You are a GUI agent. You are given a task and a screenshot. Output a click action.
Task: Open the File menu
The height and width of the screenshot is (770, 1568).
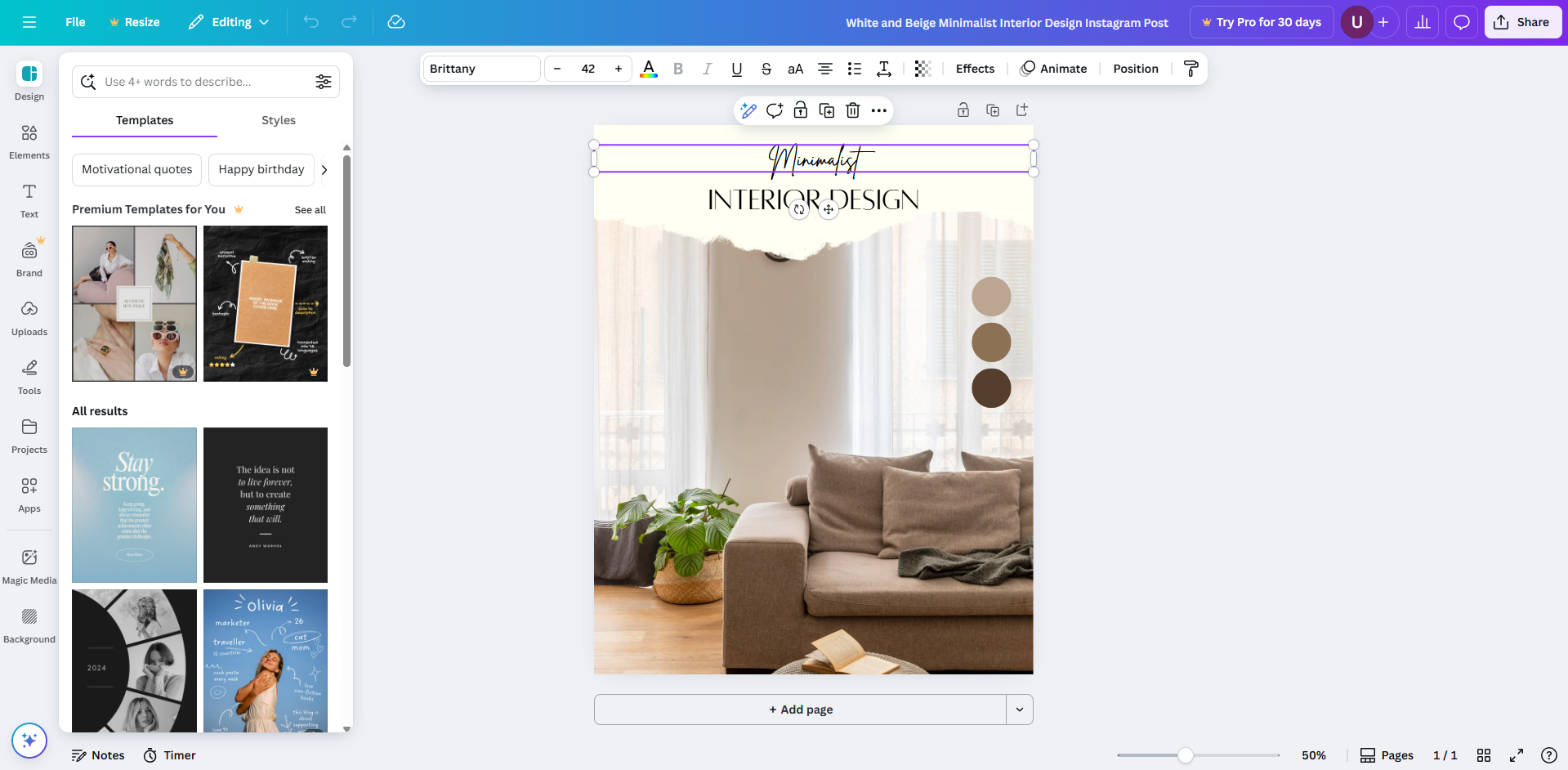coord(74,22)
